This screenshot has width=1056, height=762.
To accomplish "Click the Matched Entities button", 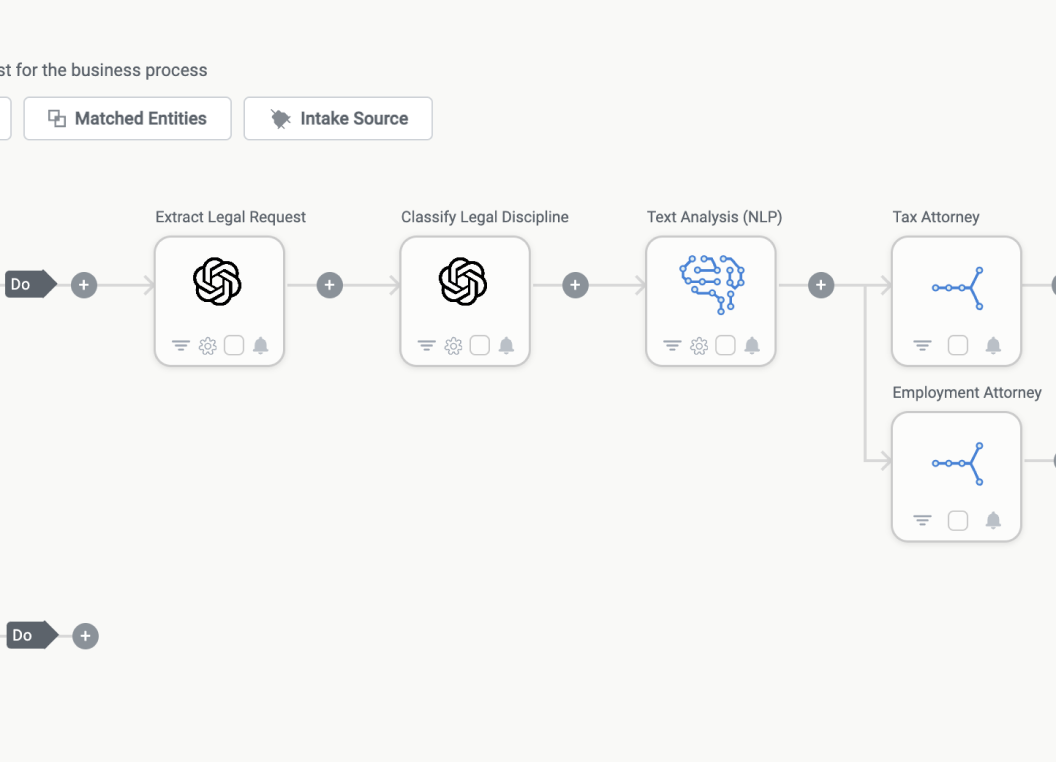I will [x=128, y=119].
